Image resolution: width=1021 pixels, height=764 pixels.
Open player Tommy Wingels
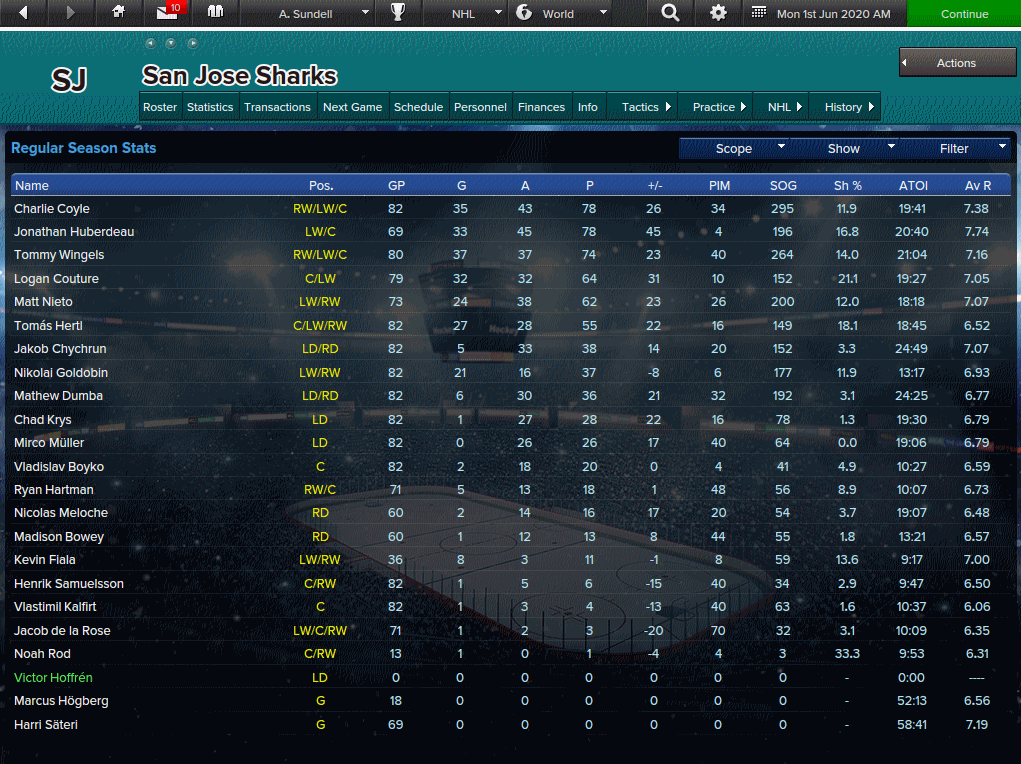tap(59, 255)
